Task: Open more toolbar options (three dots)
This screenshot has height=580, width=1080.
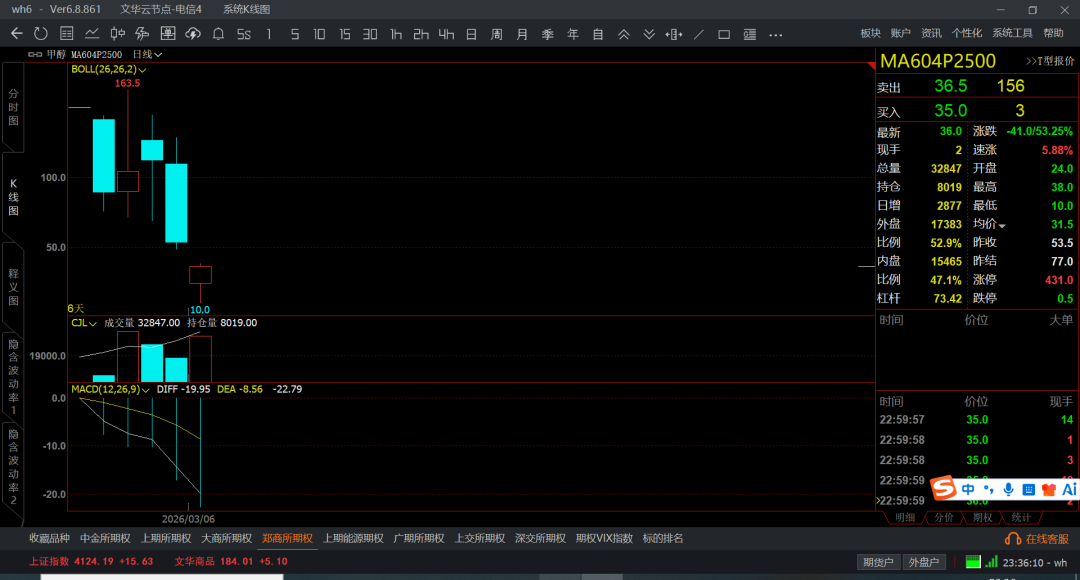Action: coord(776,34)
